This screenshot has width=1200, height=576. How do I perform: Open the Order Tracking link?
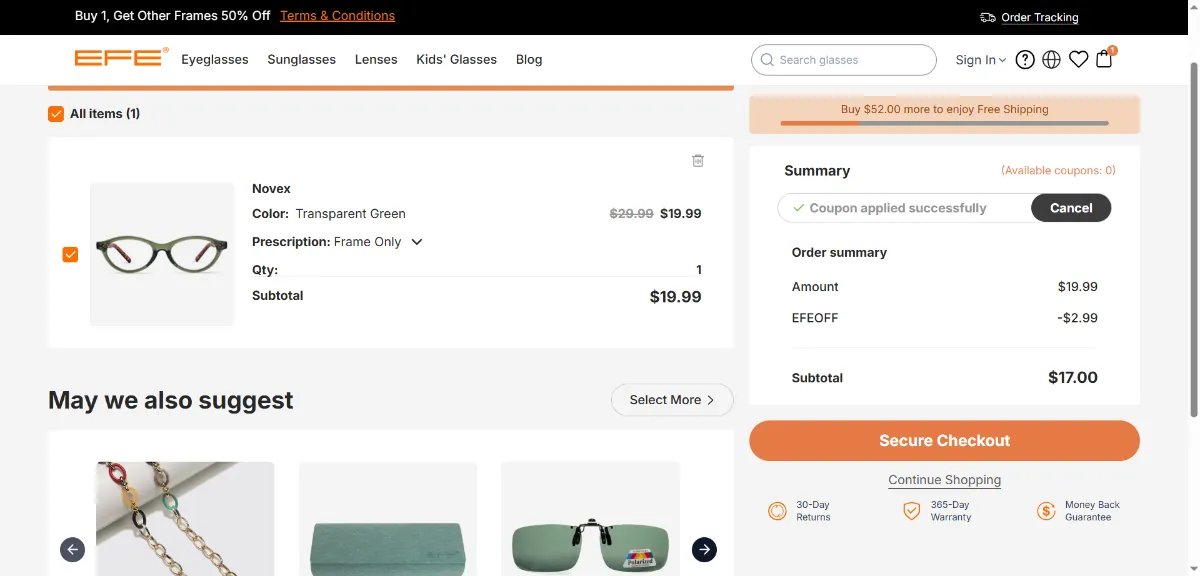coord(1040,17)
